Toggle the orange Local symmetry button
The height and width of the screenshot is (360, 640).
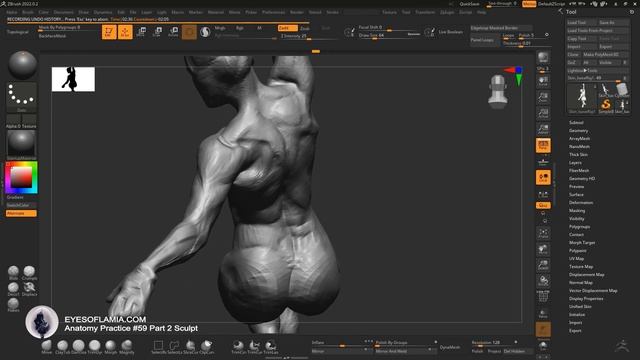click(x=543, y=178)
